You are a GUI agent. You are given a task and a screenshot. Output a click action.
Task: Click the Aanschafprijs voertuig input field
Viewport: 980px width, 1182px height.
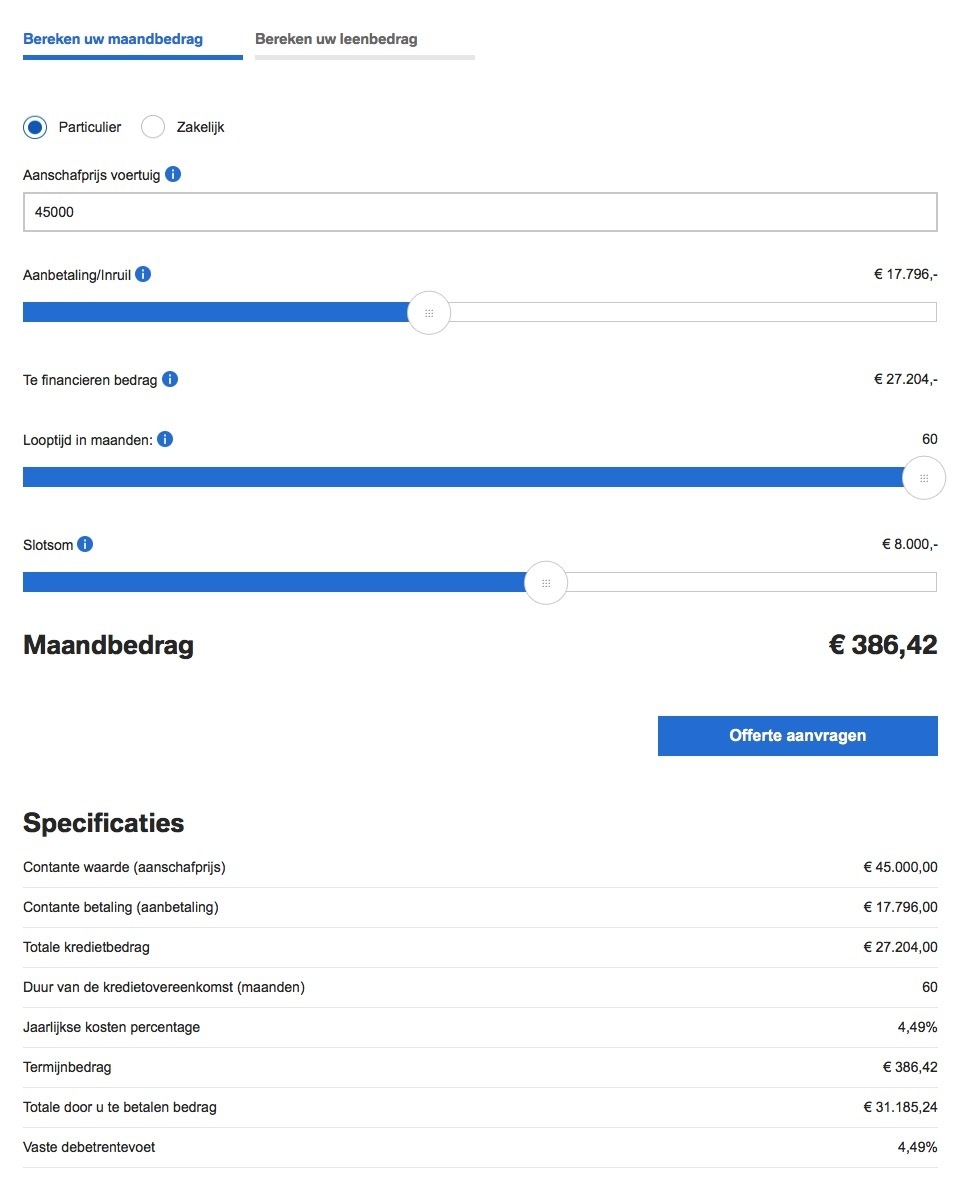point(480,212)
